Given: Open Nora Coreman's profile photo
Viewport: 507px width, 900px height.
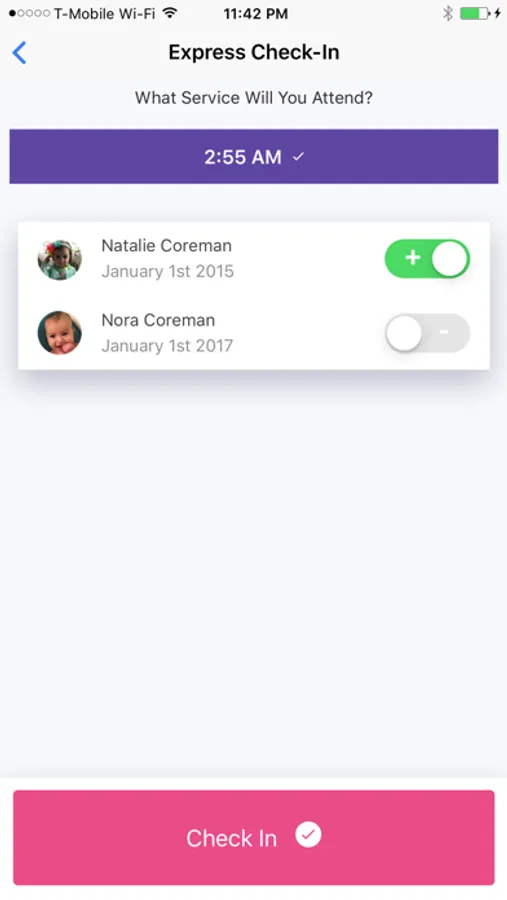Looking at the screenshot, I should point(60,333).
